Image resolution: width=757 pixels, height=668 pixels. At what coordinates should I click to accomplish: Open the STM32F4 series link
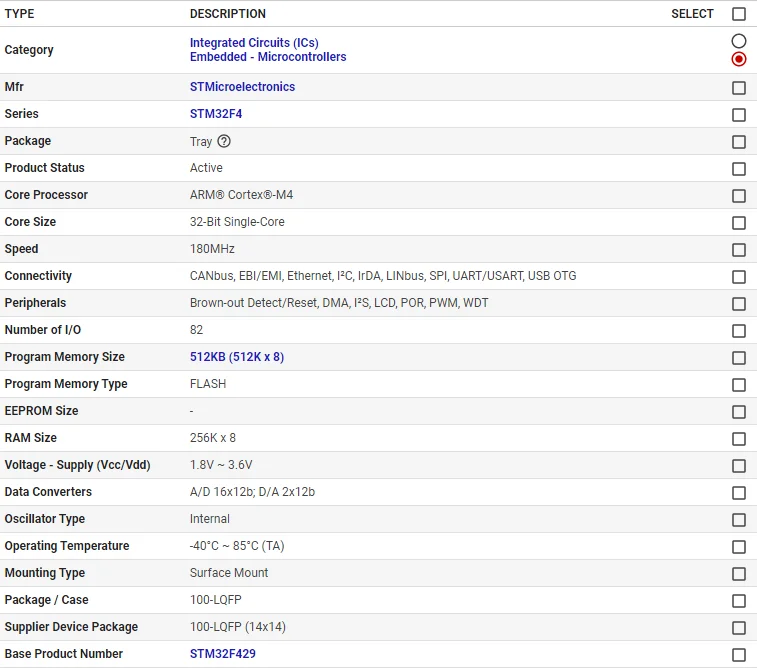click(x=216, y=114)
